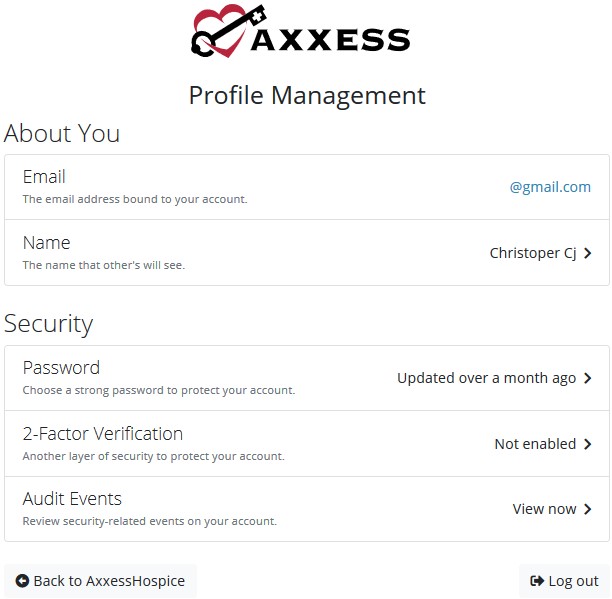Open Password settings via its chevron
The width and height of the screenshot is (612, 599).
(x=588, y=379)
